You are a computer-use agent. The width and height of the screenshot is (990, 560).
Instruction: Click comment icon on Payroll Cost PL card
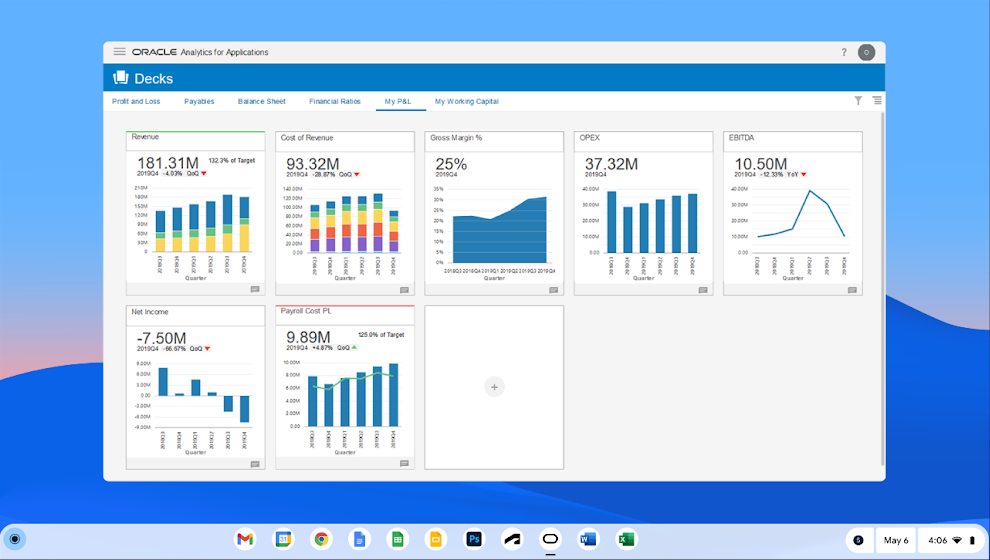click(404, 463)
